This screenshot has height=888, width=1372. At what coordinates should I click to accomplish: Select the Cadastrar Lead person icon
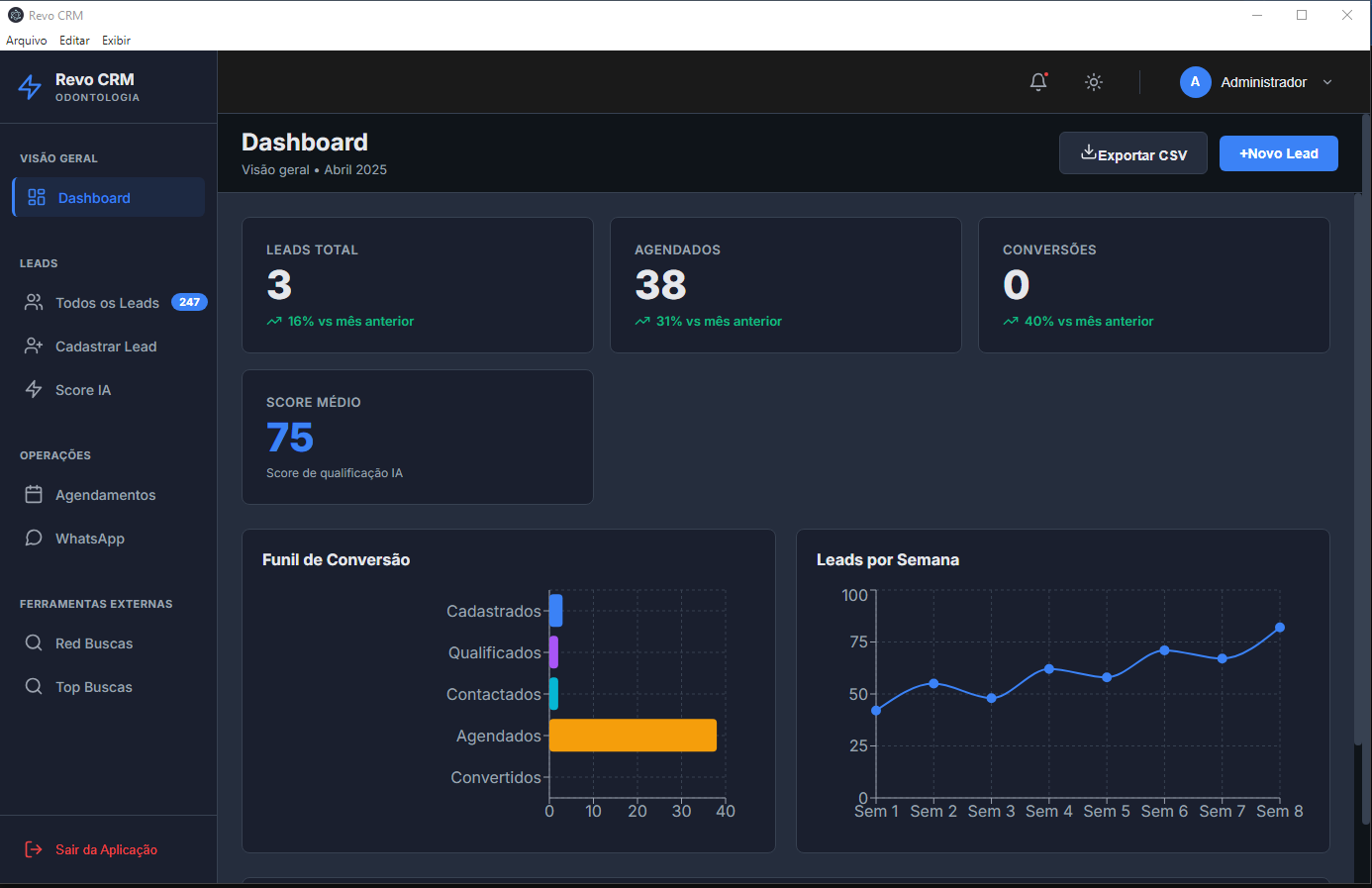[x=32, y=345]
